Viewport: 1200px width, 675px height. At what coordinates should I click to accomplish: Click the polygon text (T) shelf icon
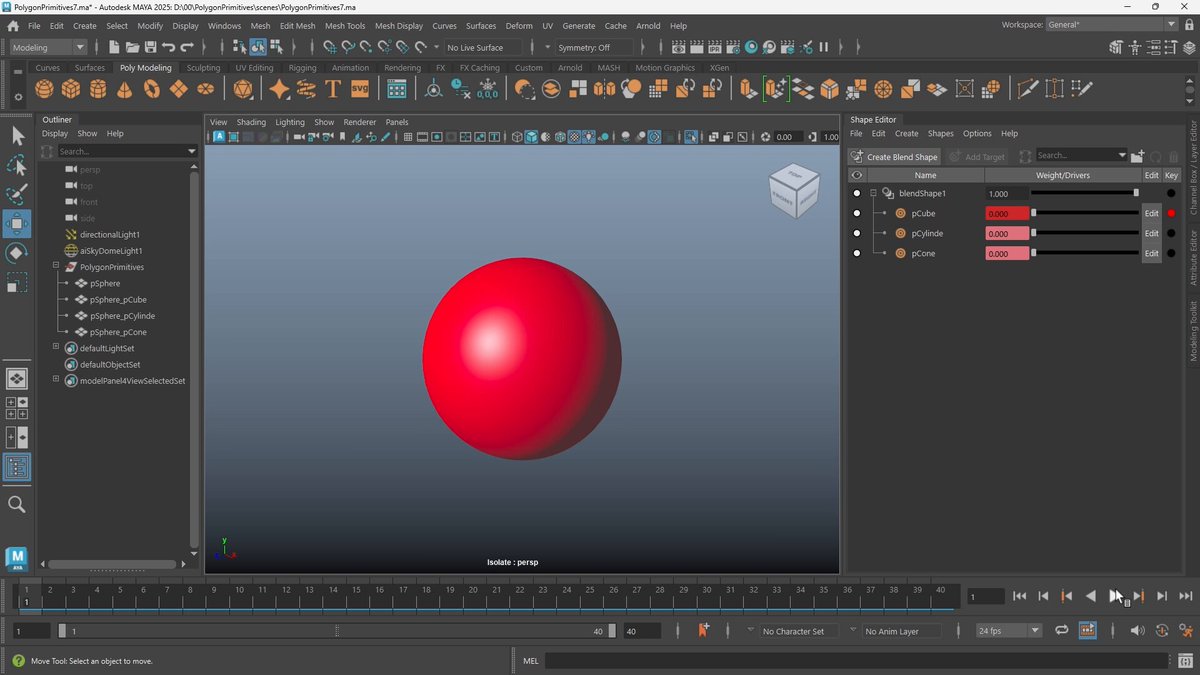[333, 89]
